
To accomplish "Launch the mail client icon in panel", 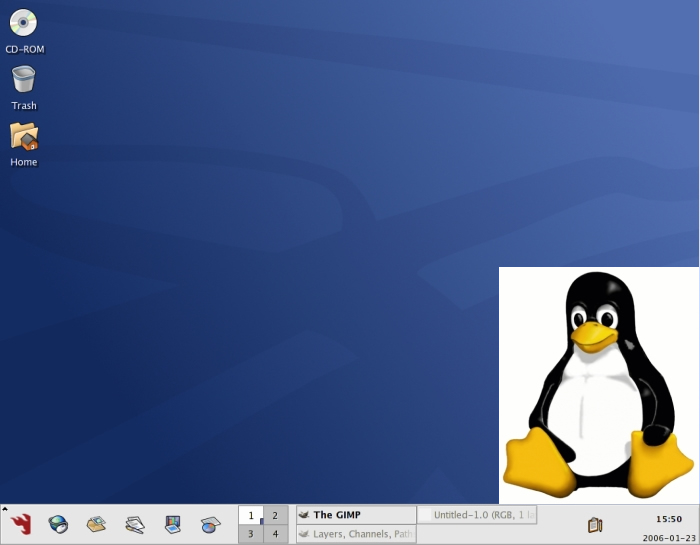I will click(96, 524).
